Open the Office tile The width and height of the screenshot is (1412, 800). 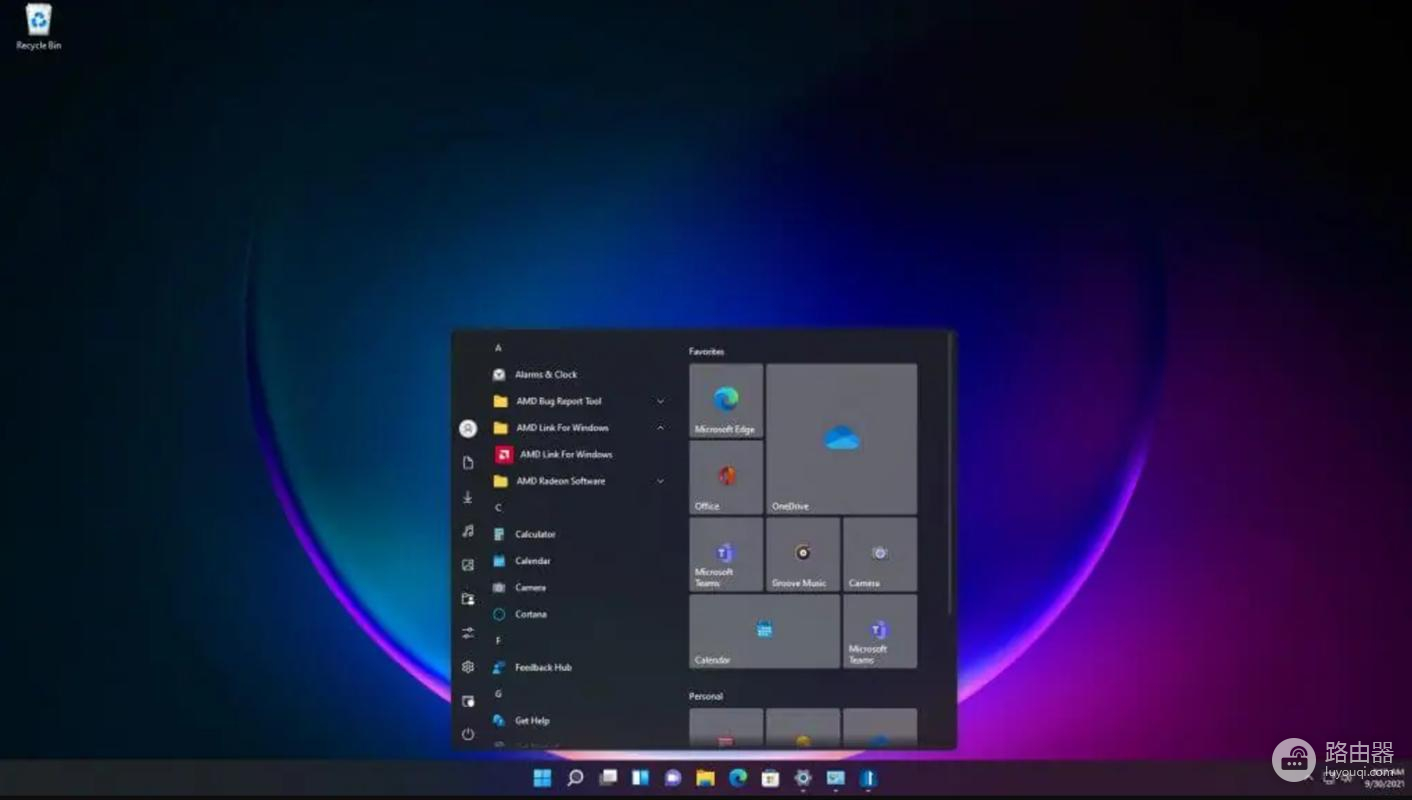click(x=726, y=477)
